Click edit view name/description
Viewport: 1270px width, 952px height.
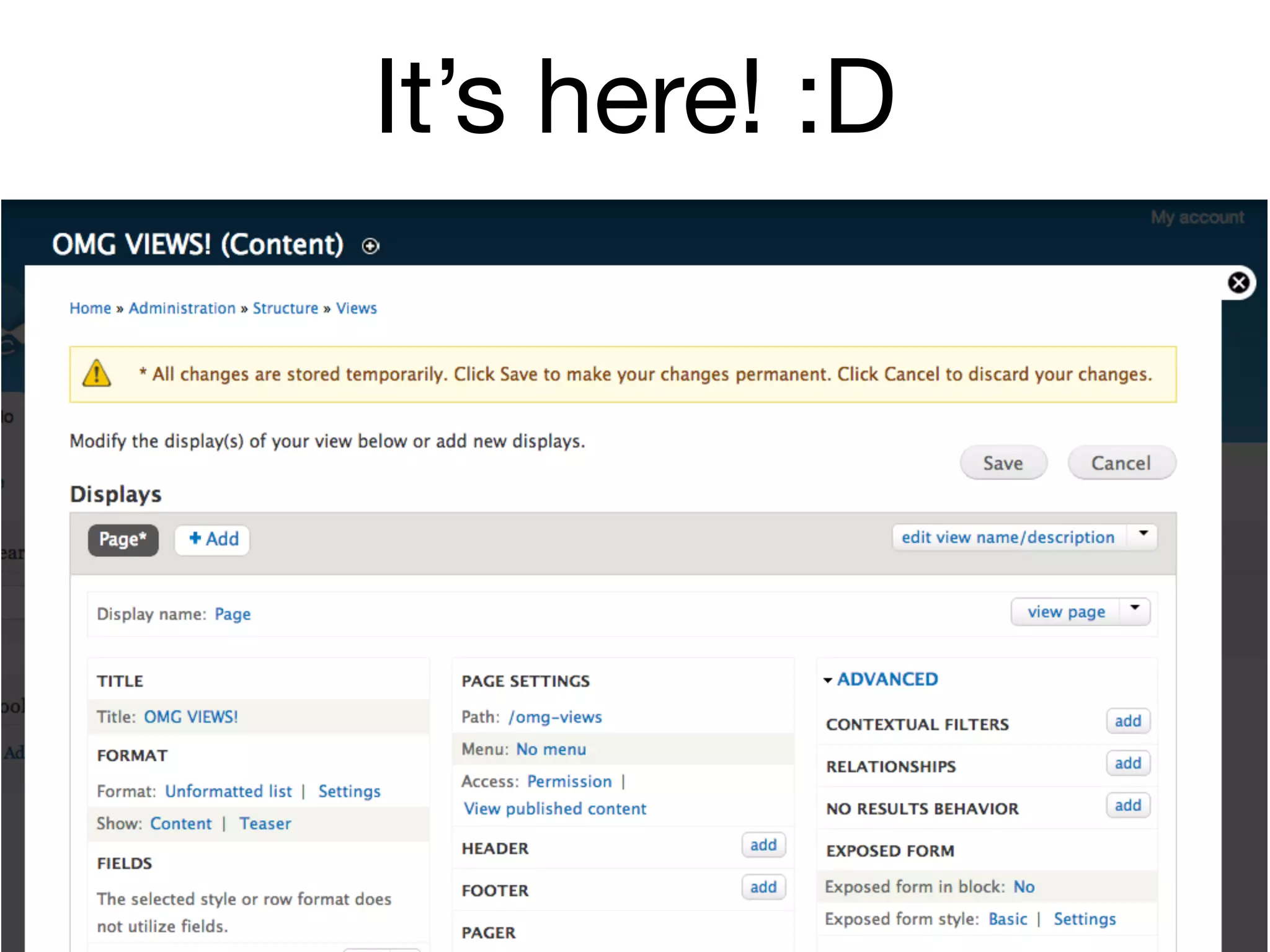click(1008, 537)
